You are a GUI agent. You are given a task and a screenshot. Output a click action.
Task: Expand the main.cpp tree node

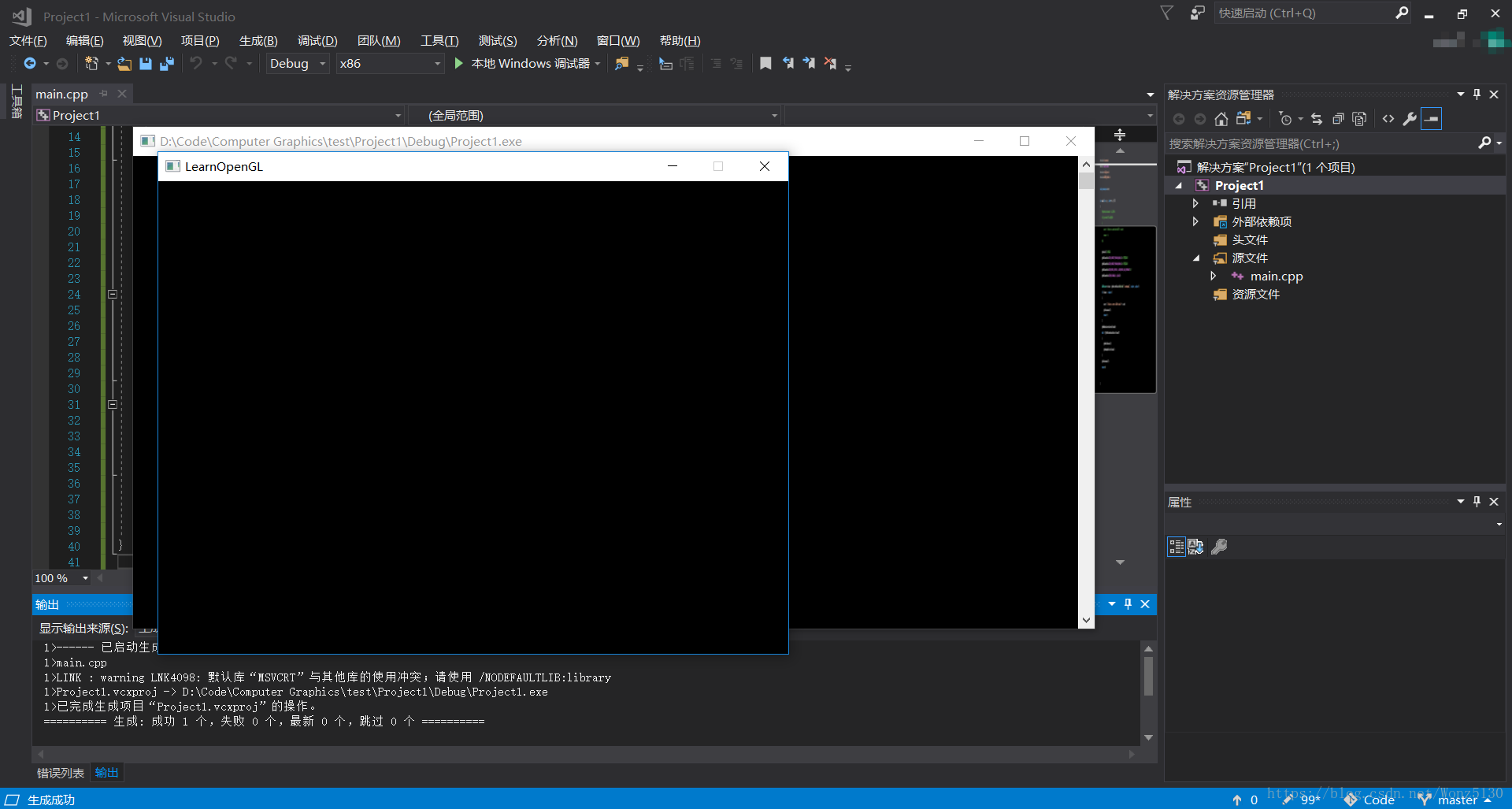1213,276
